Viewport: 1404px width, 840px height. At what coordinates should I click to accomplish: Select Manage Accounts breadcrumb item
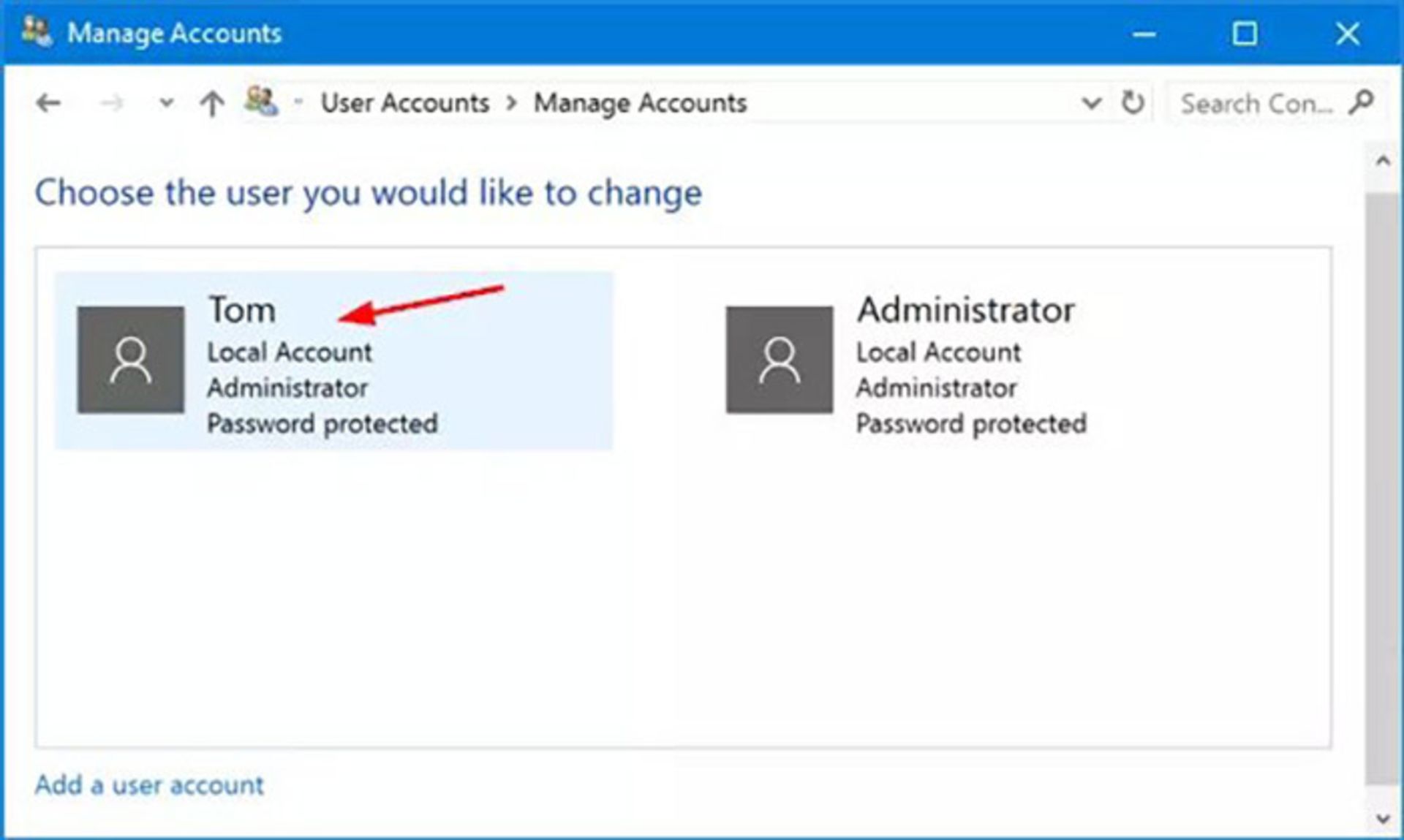[x=640, y=103]
